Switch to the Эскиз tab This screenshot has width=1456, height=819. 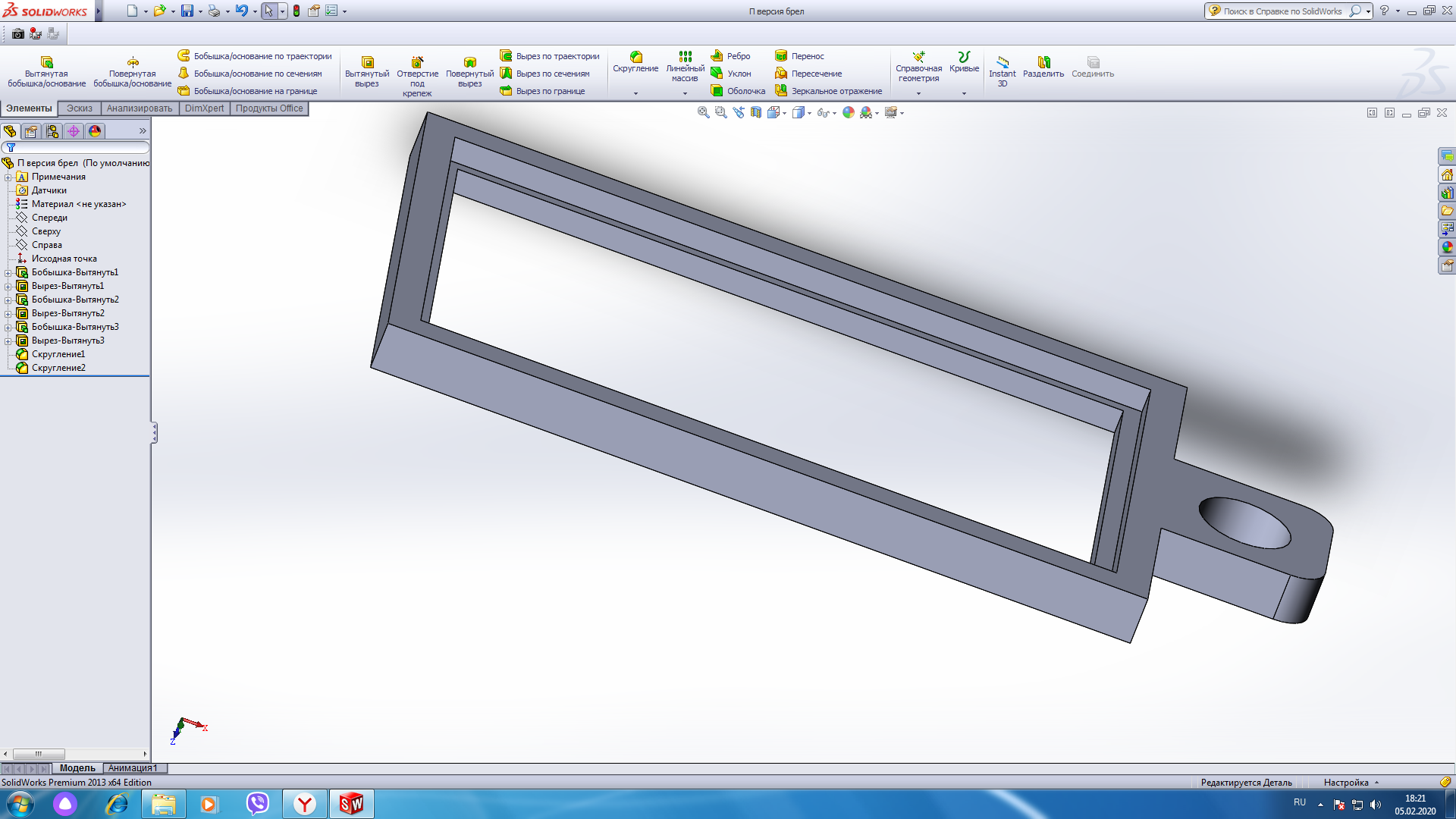click(x=79, y=108)
